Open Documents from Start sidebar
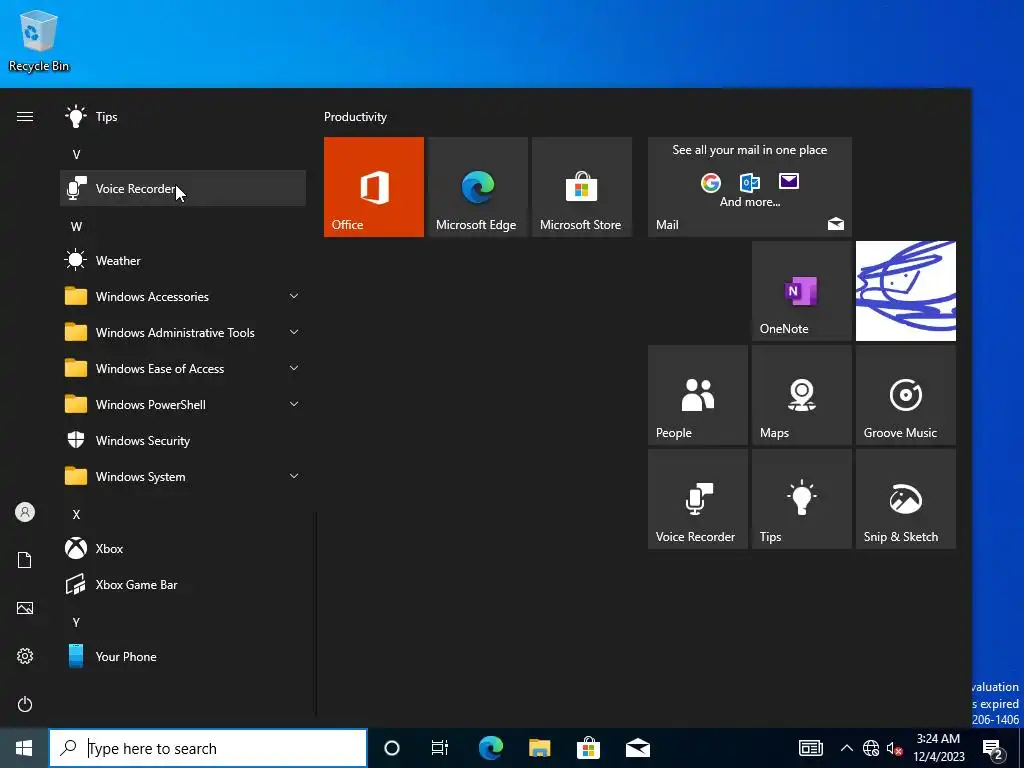The image size is (1024, 768). tap(25, 560)
